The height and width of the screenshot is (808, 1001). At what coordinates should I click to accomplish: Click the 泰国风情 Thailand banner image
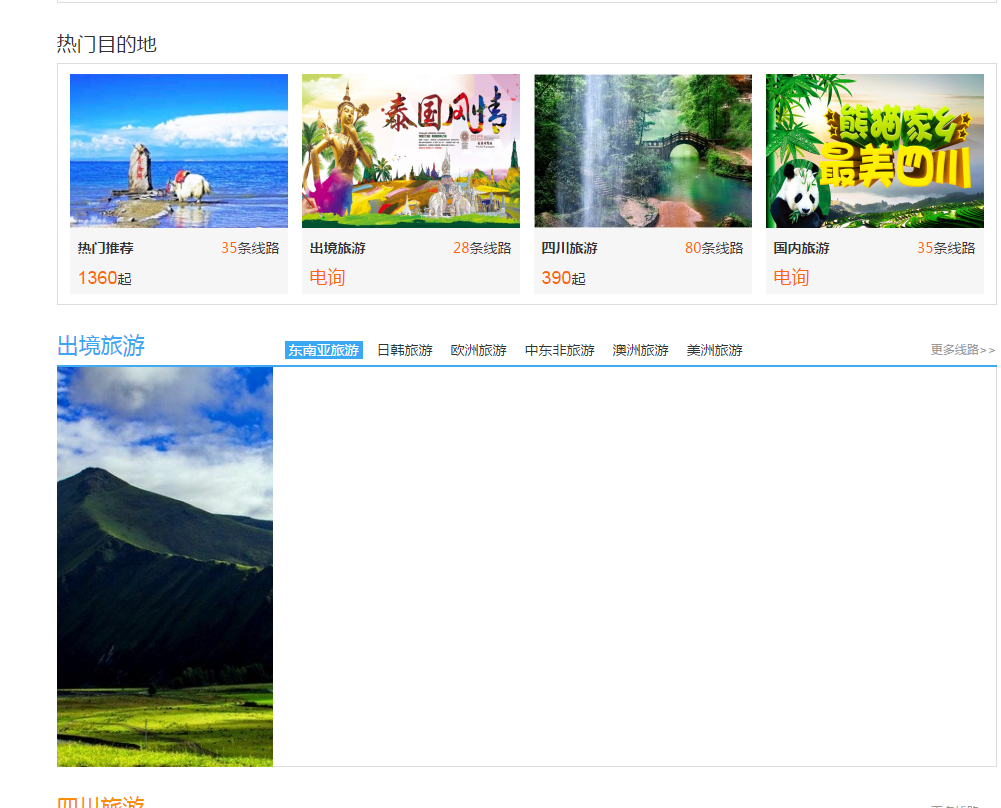click(x=411, y=151)
